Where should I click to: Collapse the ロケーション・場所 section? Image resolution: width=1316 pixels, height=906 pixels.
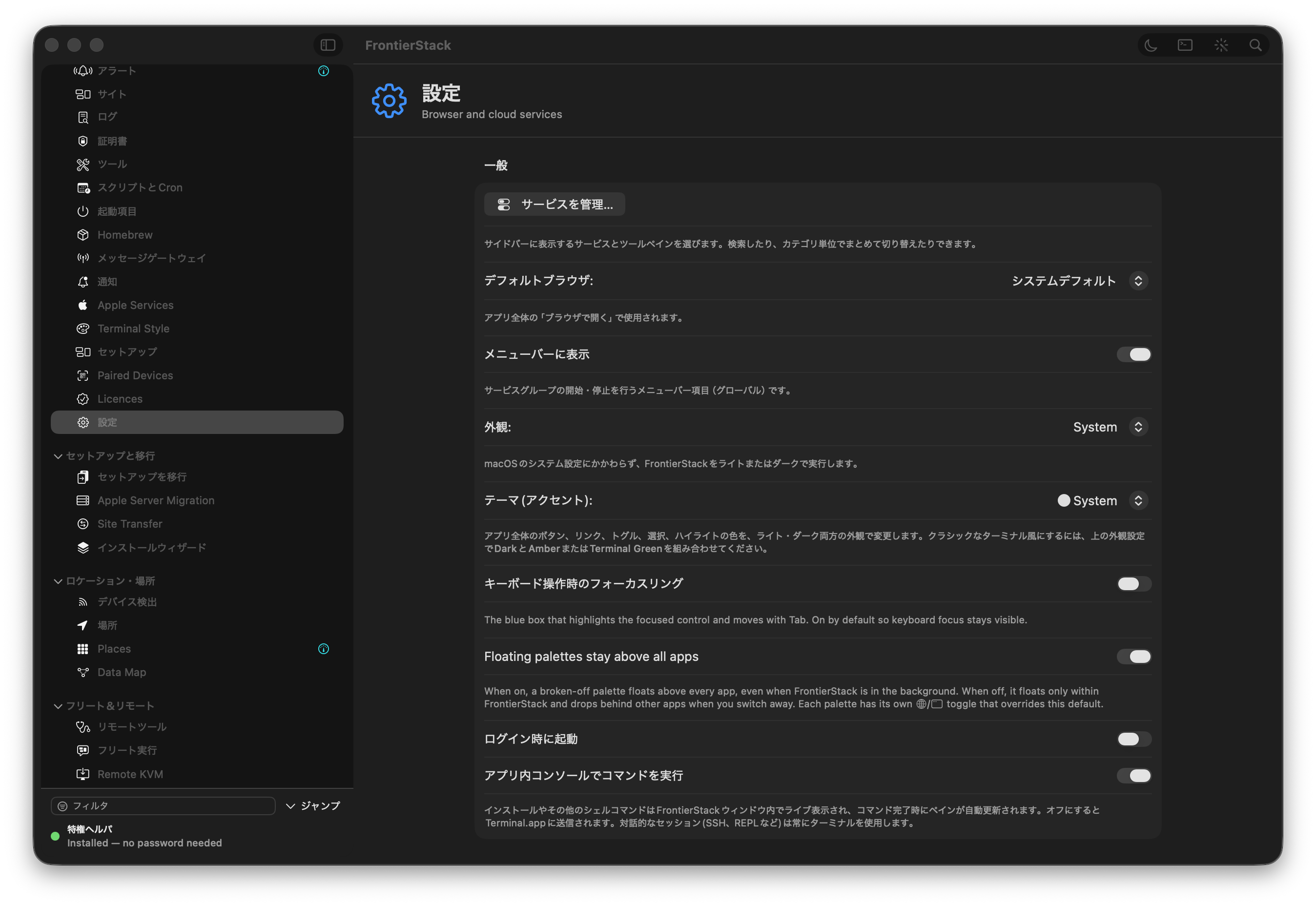pyautogui.click(x=58, y=581)
